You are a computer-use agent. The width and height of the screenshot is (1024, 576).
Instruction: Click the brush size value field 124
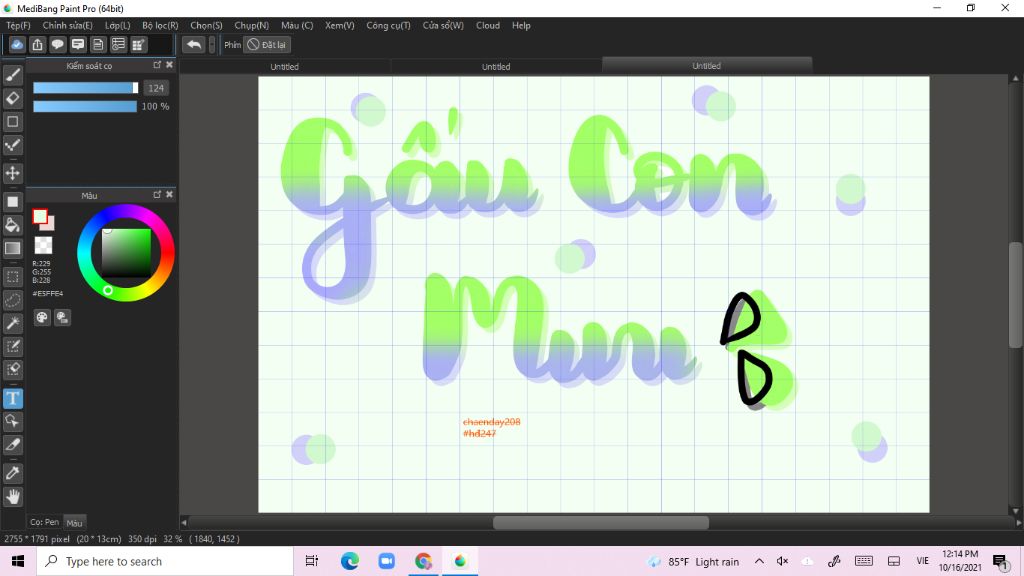coord(155,88)
